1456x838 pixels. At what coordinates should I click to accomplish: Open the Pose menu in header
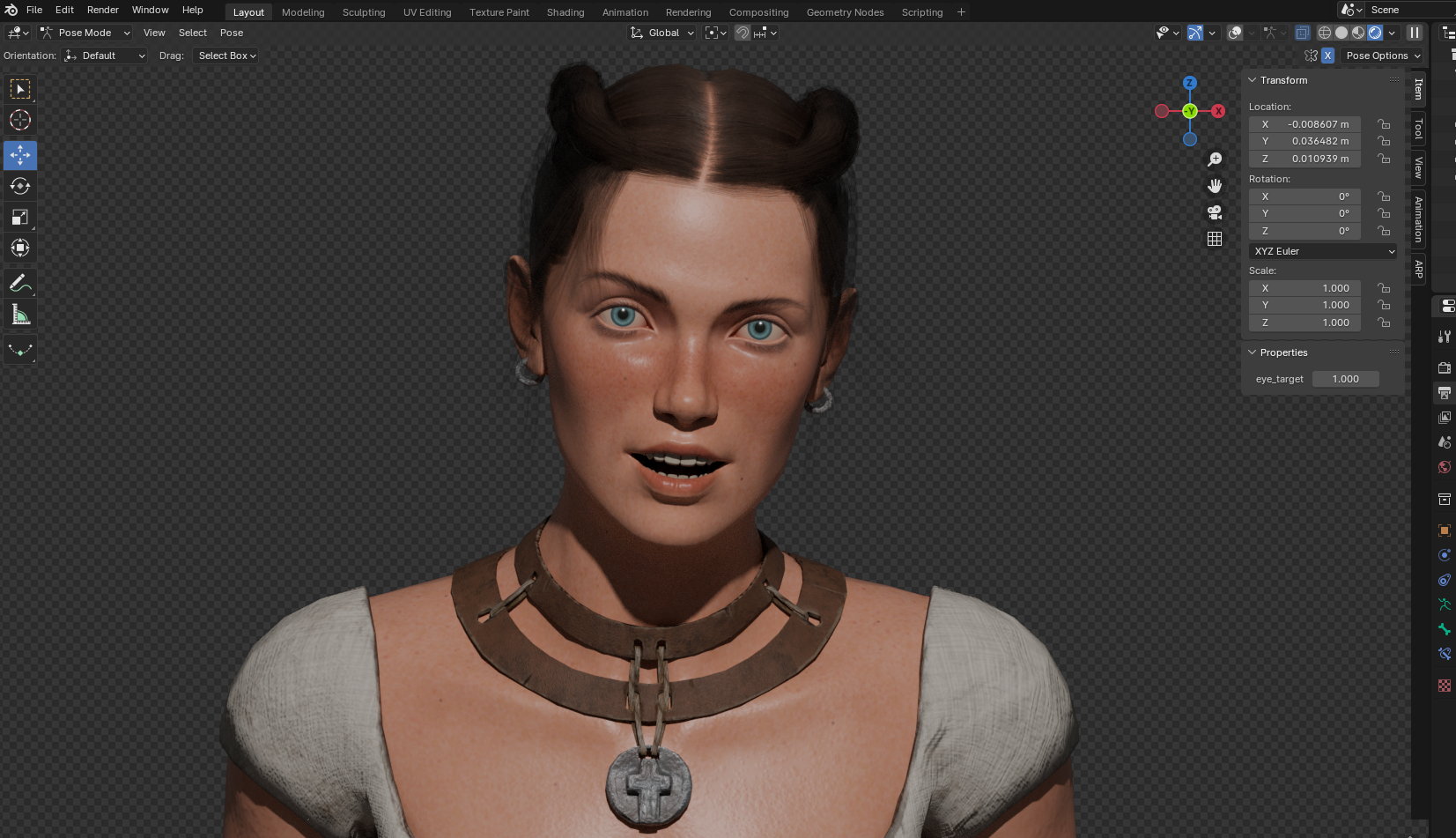point(232,33)
